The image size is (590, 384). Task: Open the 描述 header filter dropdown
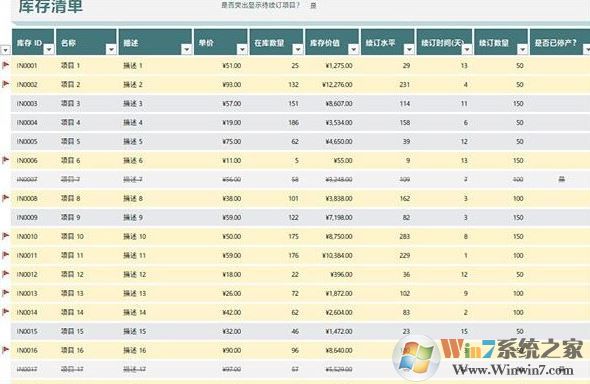pyautogui.click(x=187, y=49)
